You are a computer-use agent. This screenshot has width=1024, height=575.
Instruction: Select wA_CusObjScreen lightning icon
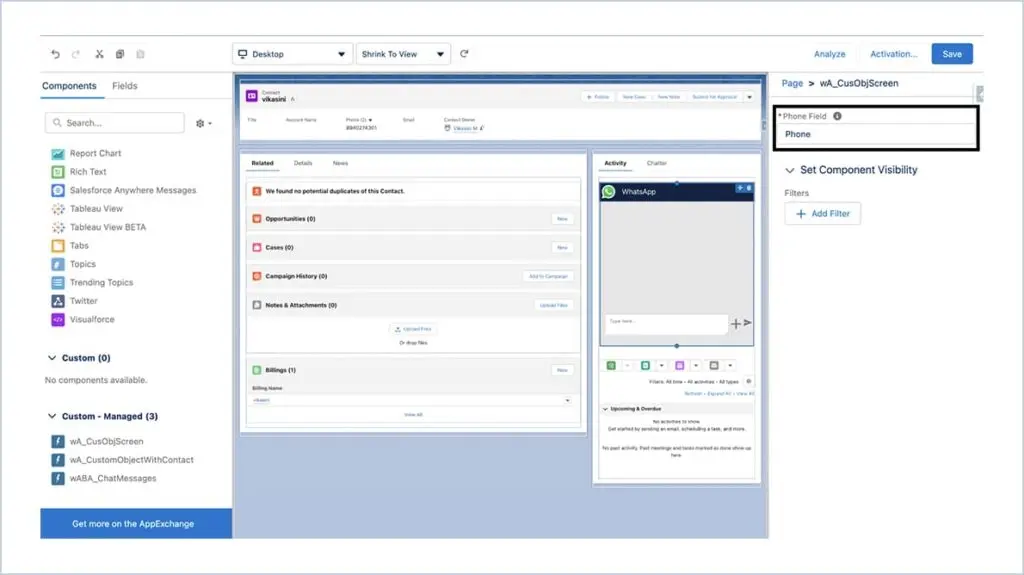58,442
